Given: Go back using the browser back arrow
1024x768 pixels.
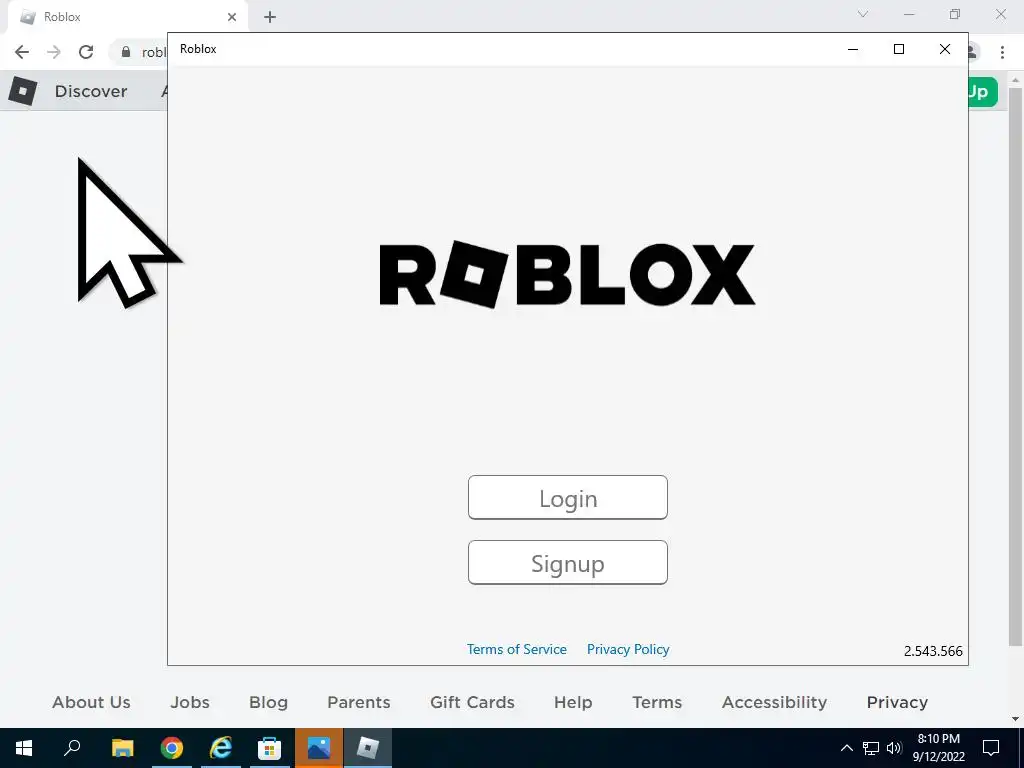Looking at the screenshot, I should click(x=22, y=52).
